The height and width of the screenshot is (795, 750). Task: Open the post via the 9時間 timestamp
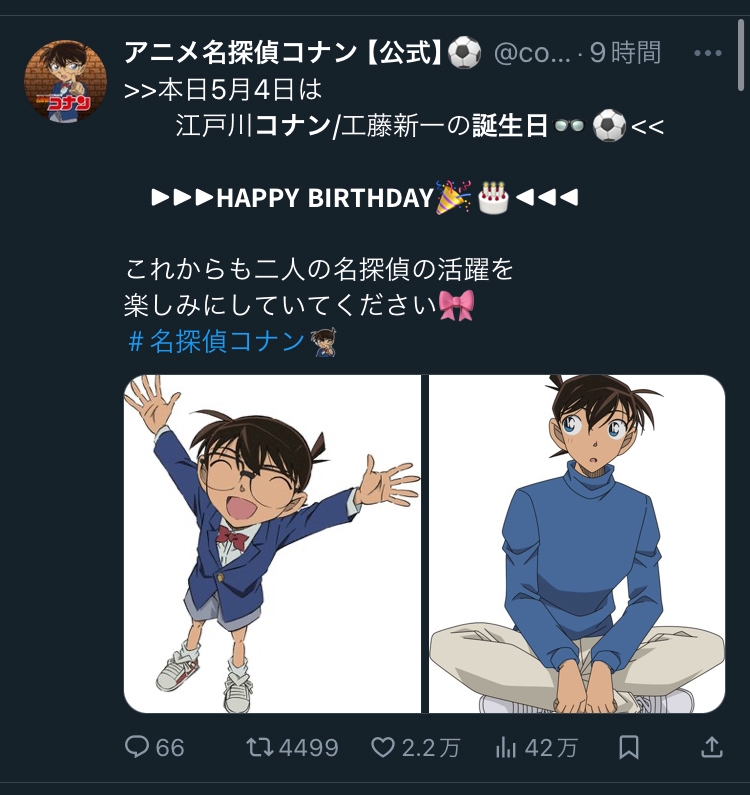(625, 53)
